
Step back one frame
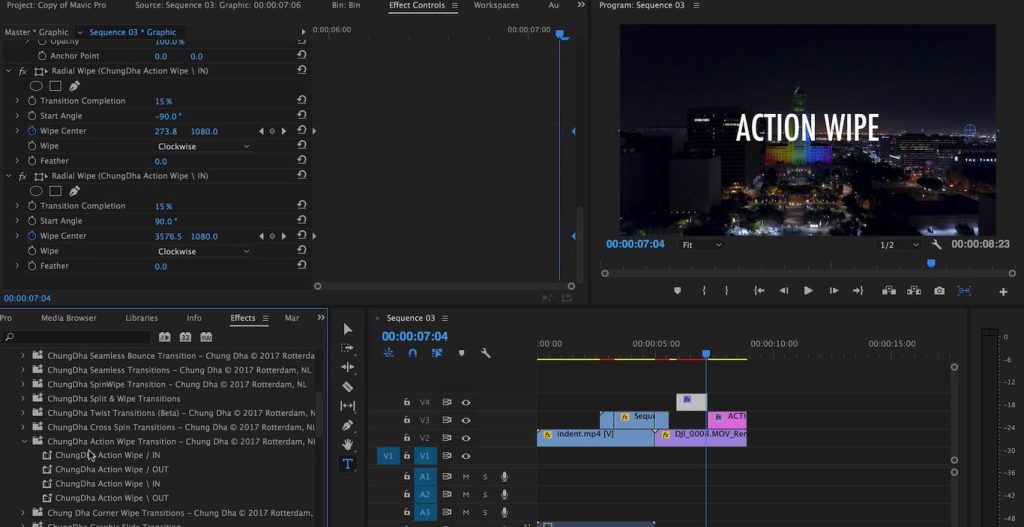click(784, 291)
